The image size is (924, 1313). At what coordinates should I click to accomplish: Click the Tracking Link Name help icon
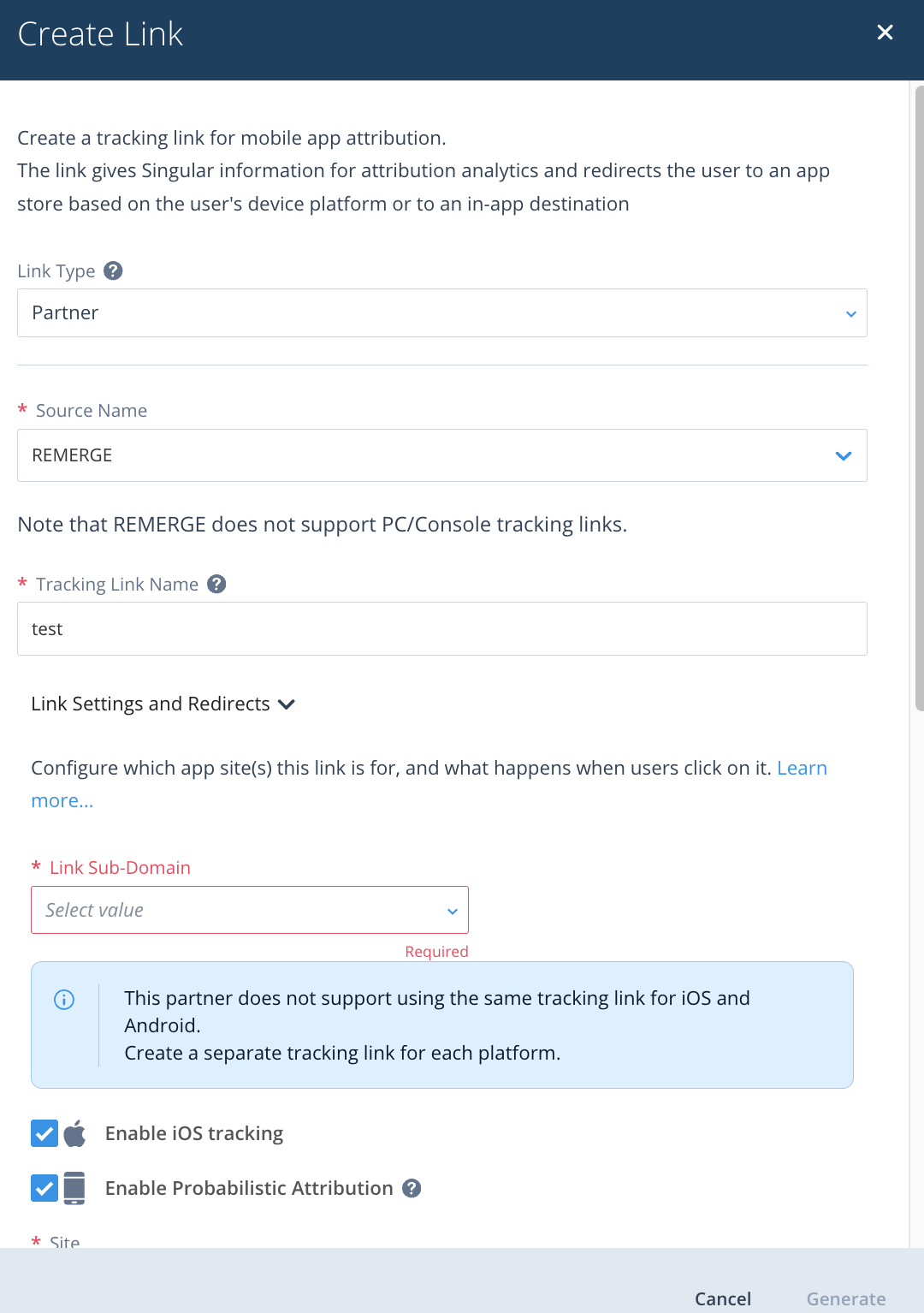[216, 584]
